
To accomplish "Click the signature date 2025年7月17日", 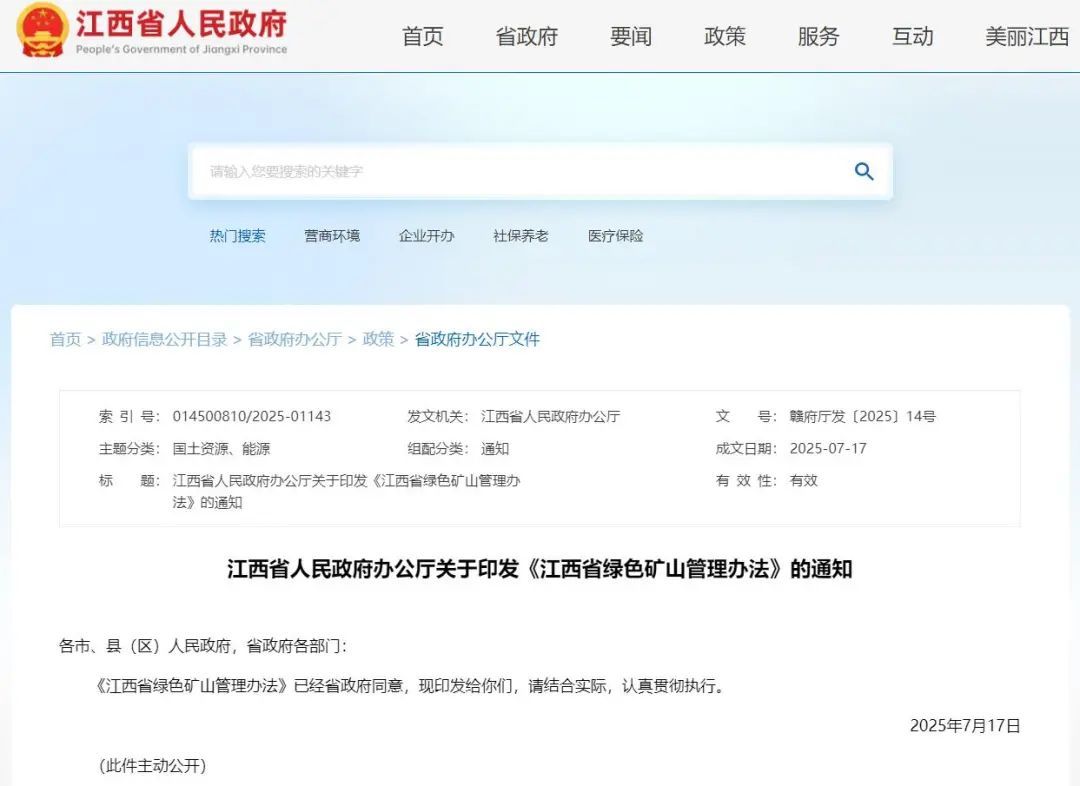I will point(965,725).
